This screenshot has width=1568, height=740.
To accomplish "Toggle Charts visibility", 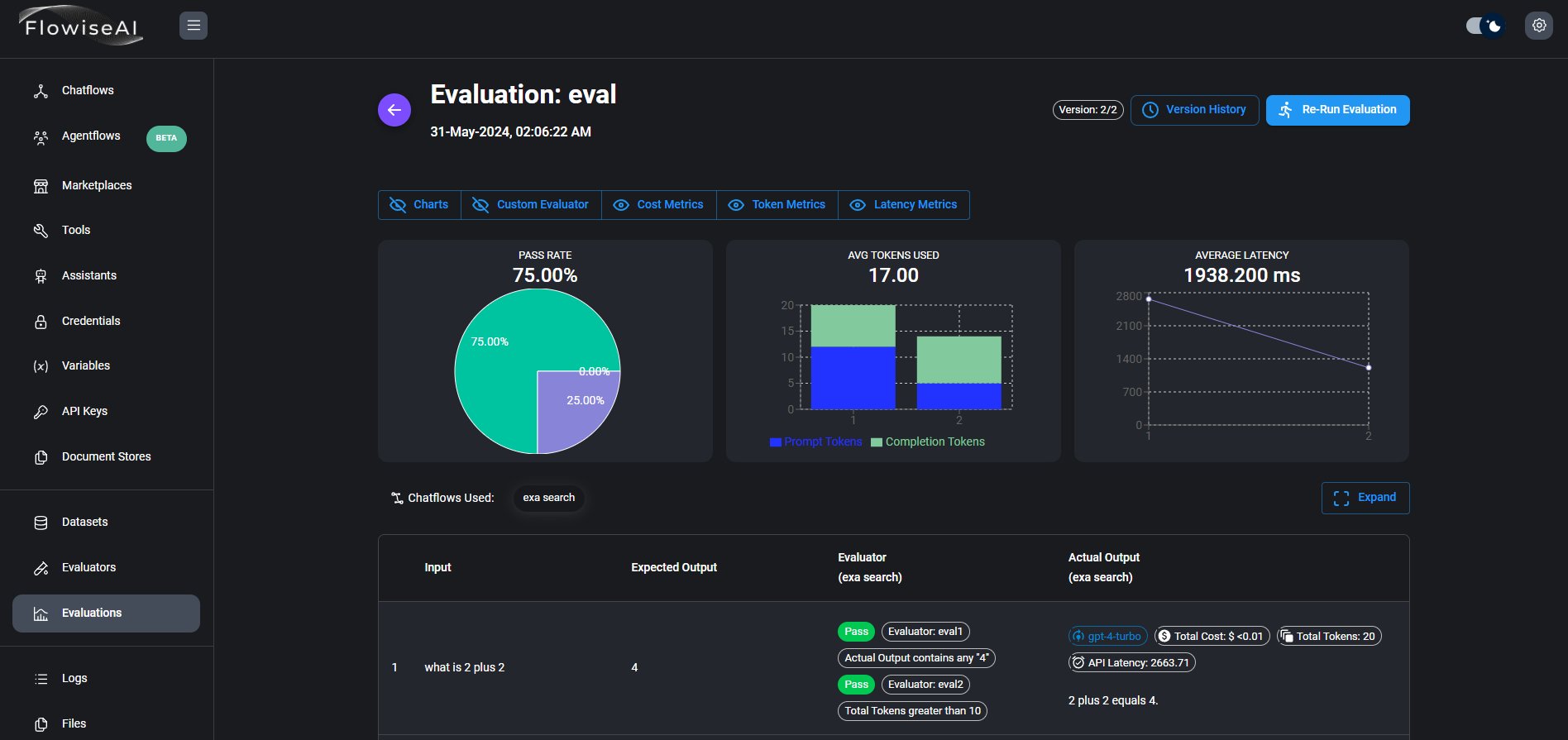I will click(x=419, y=205).
